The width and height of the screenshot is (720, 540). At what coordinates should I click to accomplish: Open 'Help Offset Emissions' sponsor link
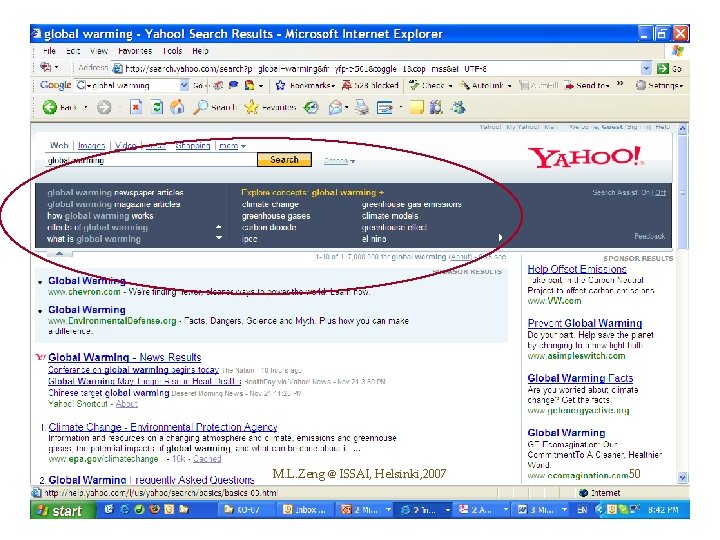577,269
